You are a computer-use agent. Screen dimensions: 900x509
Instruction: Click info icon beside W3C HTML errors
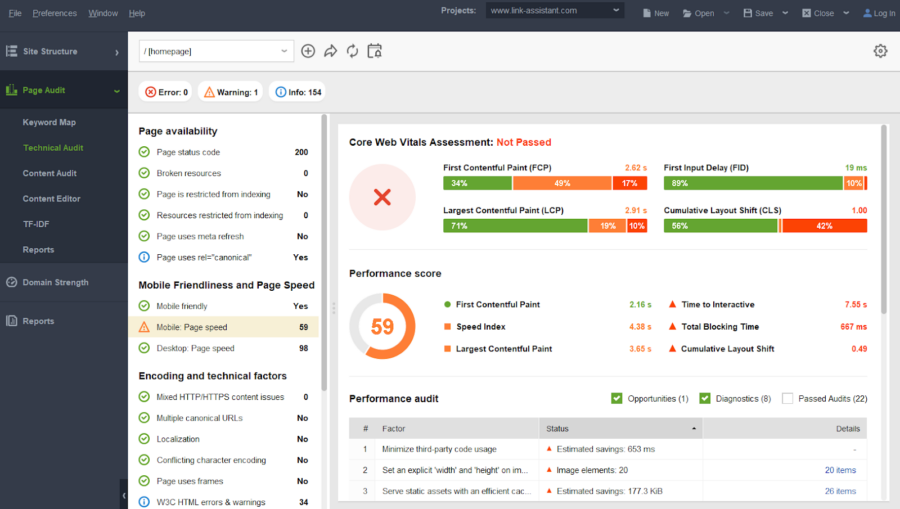tap(144, 502)
